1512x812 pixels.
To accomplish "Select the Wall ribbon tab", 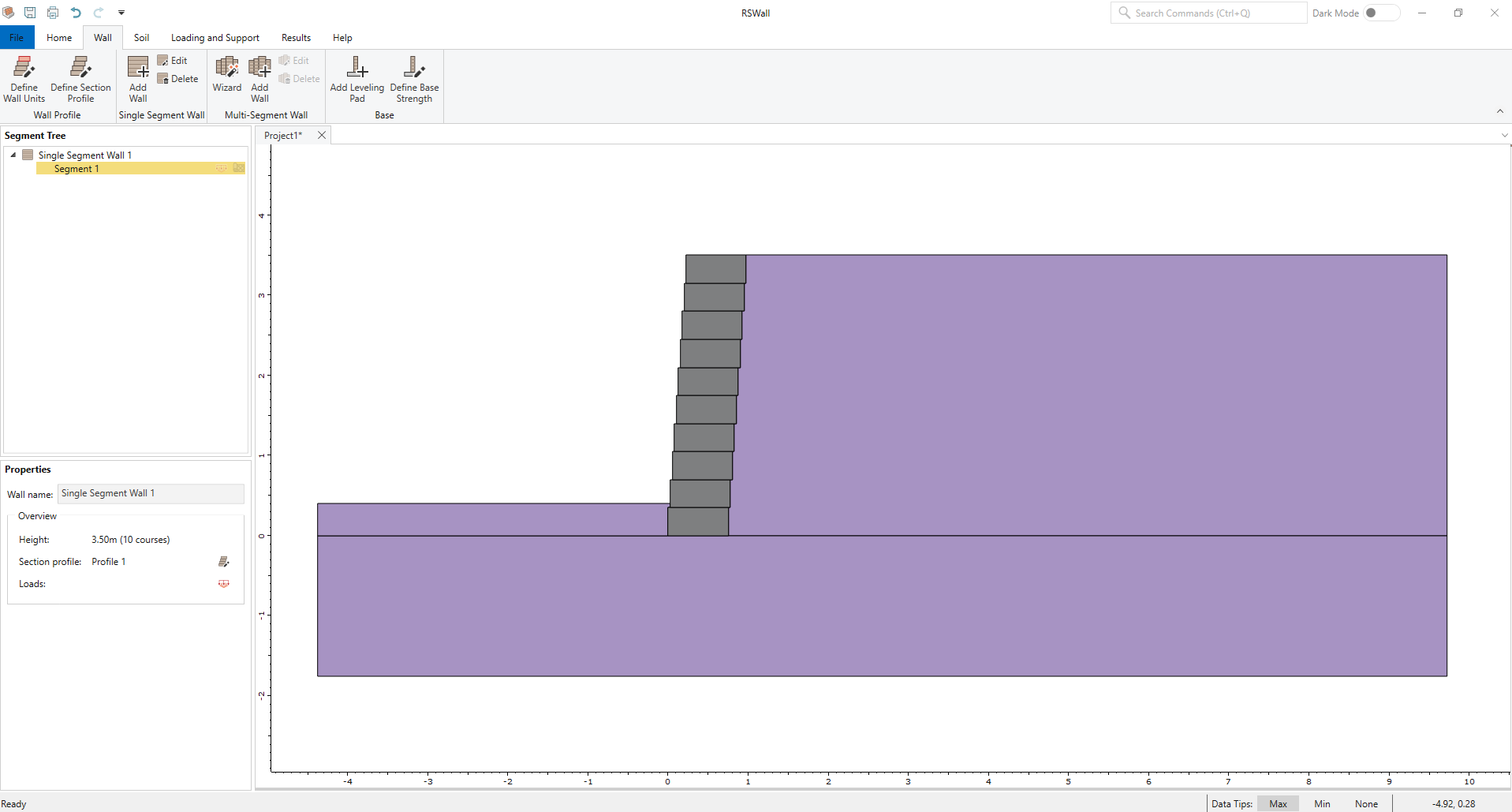I will 103,38.
